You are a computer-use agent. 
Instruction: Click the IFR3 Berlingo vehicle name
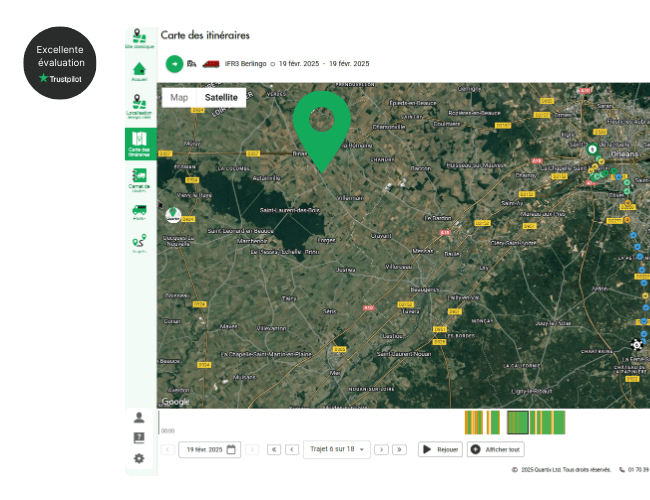point(245,64)
